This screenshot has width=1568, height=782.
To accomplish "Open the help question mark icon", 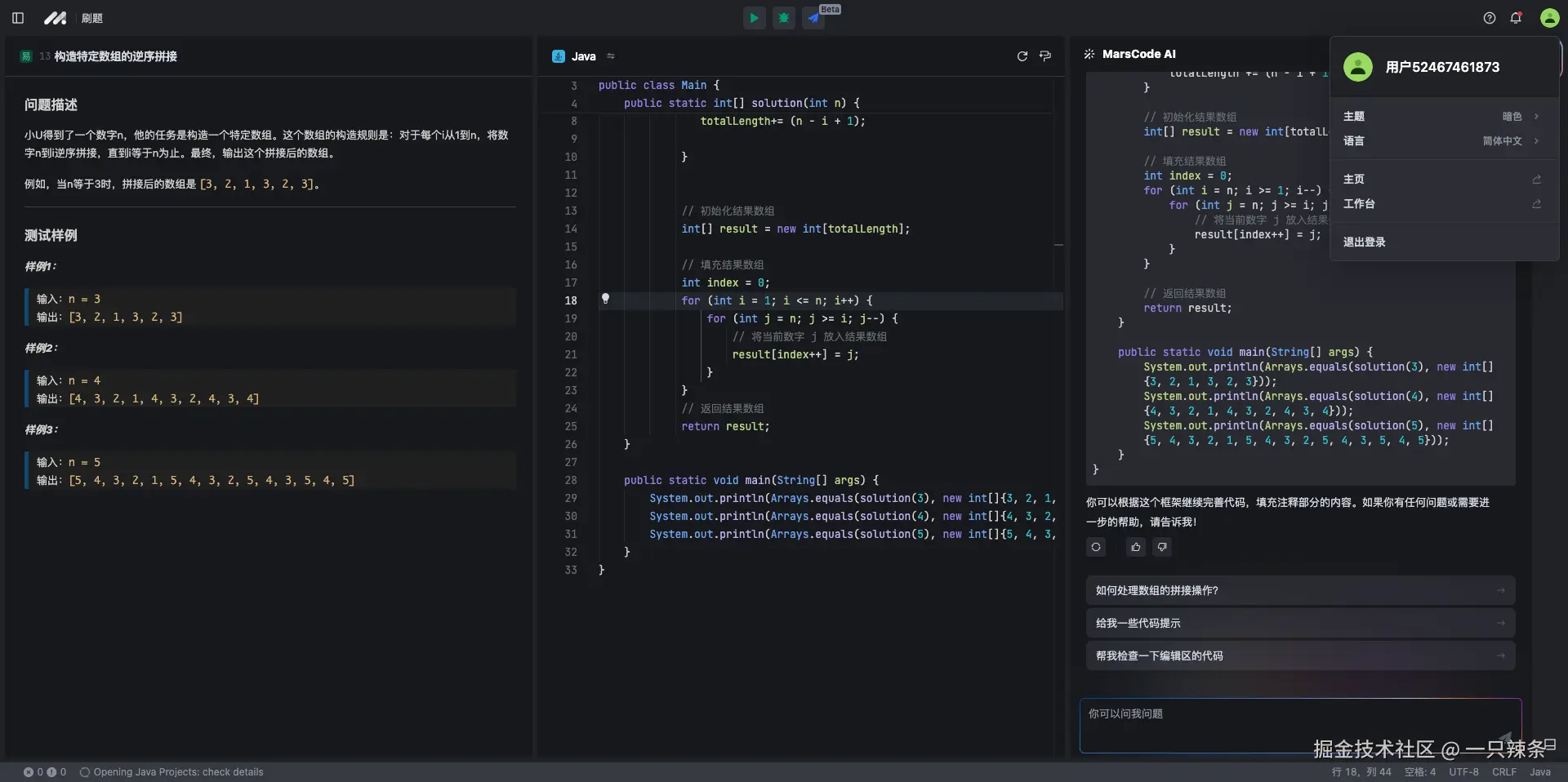I will (1490, 18).
